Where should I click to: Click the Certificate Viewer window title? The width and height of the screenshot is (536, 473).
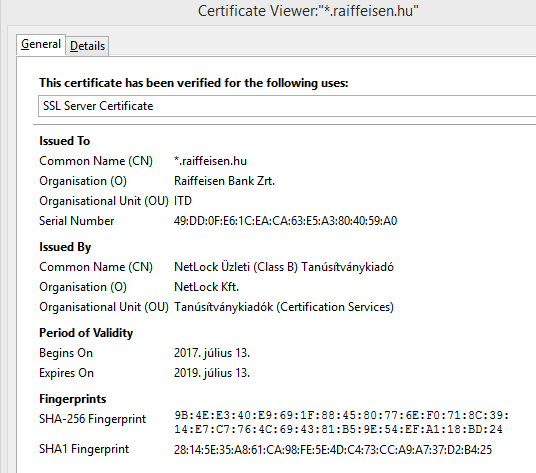click(308, 11)
